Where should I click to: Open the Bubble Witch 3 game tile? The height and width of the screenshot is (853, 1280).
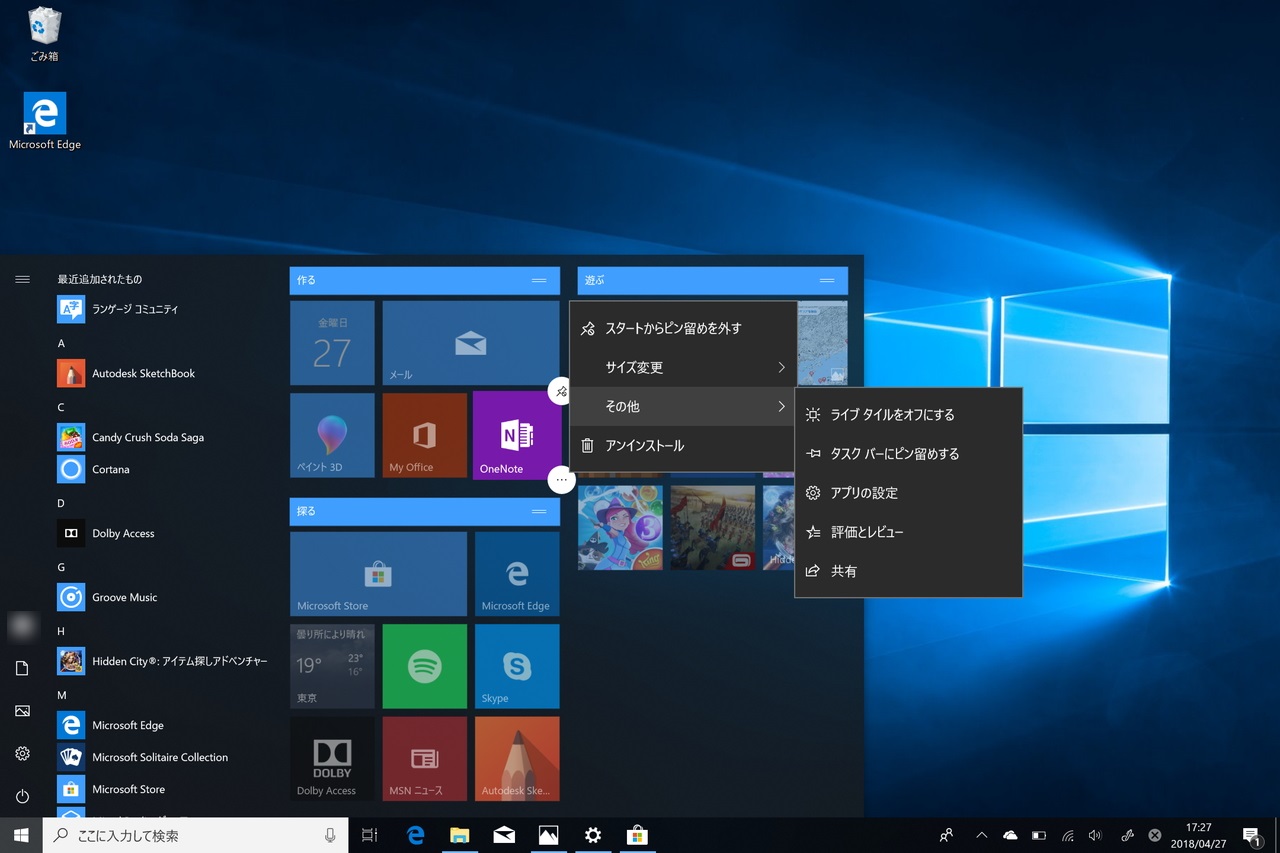[x=620, y=527]
